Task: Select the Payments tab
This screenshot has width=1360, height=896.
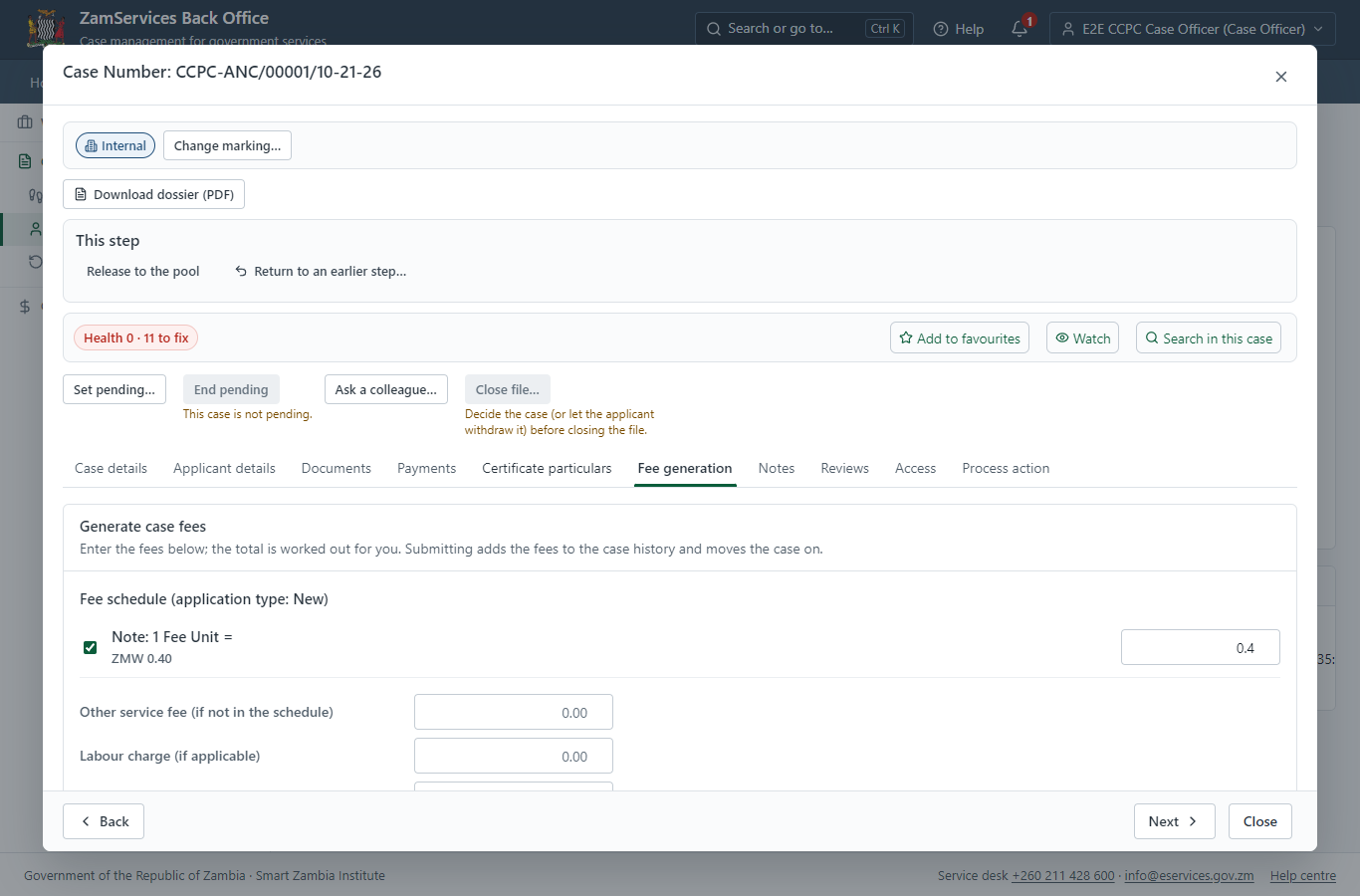Action: coord(426,468)
